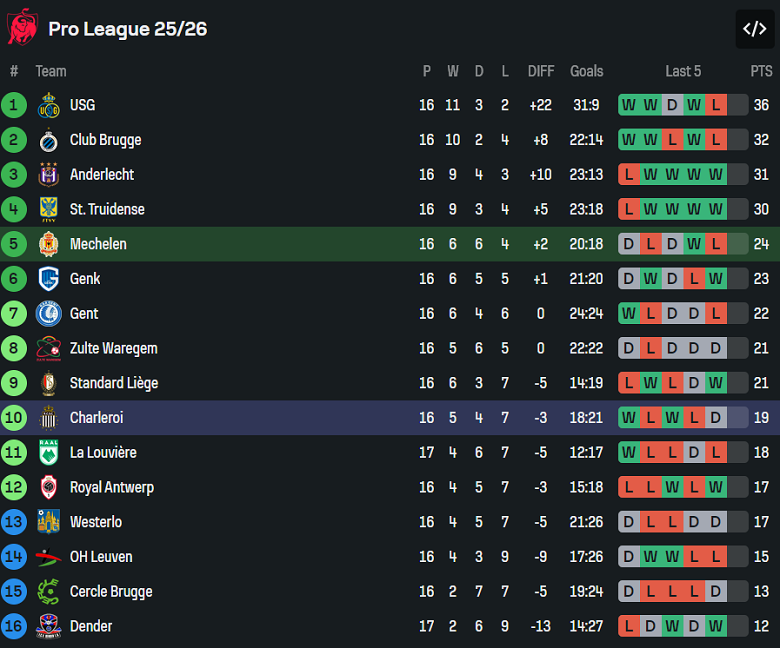Click the DIFF column header
The height and width of the screenshot is (648, 780).
(x=541, y=71)
